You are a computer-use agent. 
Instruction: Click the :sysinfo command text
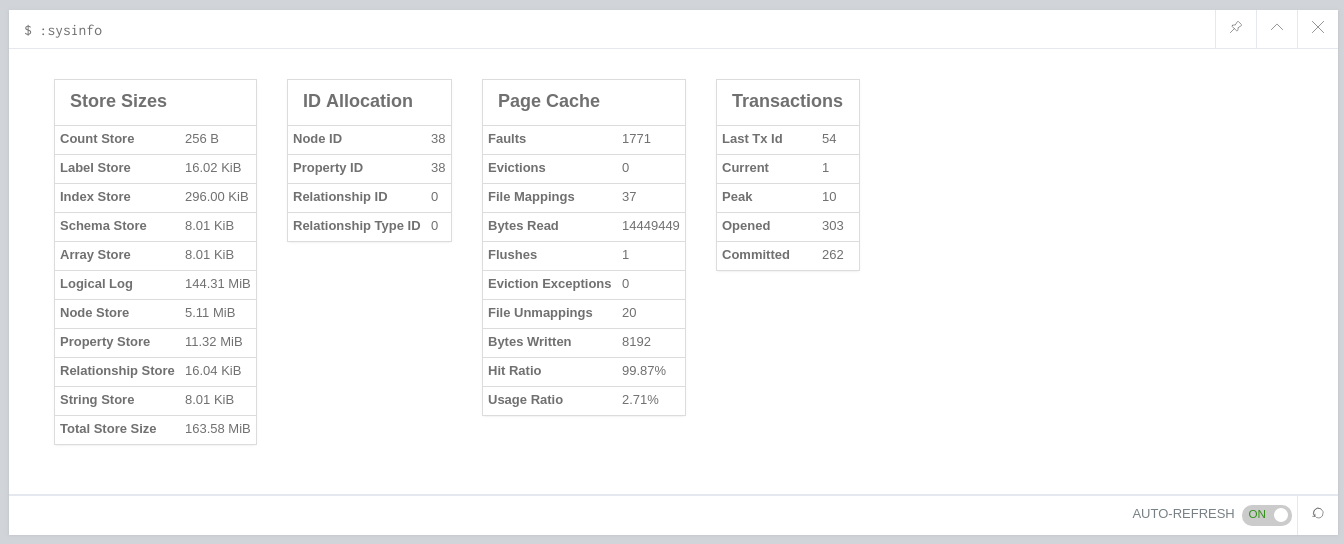[70, 30]
